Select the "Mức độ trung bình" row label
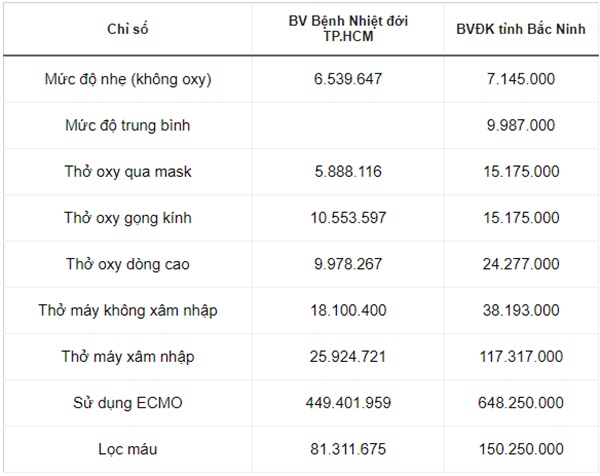 [x=127, y=125]
